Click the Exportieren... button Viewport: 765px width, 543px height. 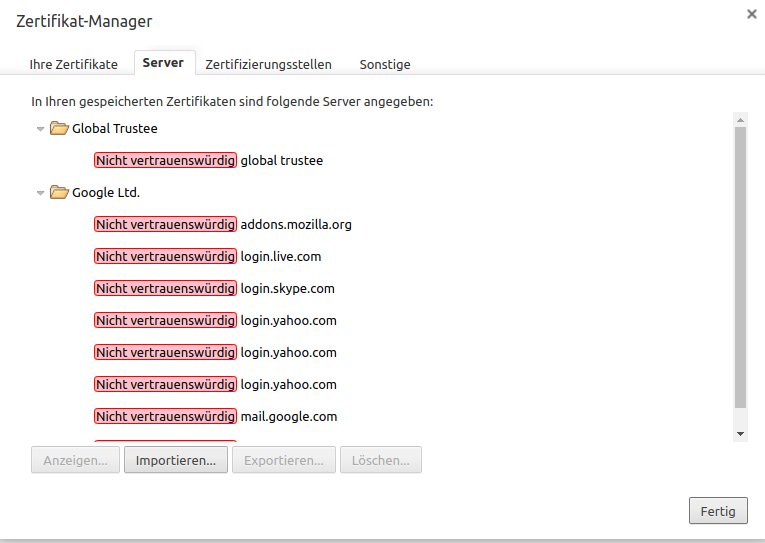point(284,460)
